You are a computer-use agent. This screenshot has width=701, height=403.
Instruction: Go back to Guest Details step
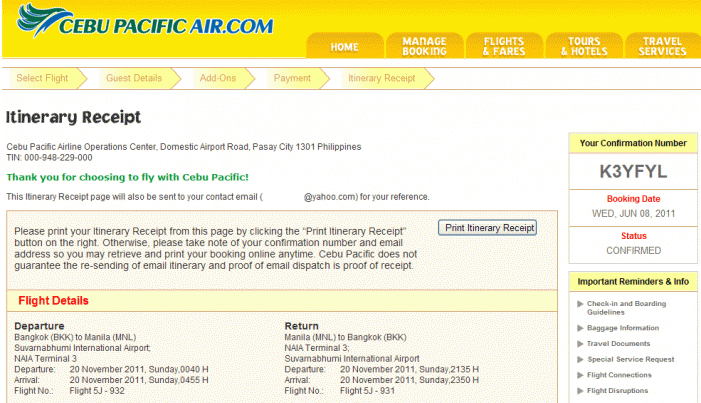(133, 78)
